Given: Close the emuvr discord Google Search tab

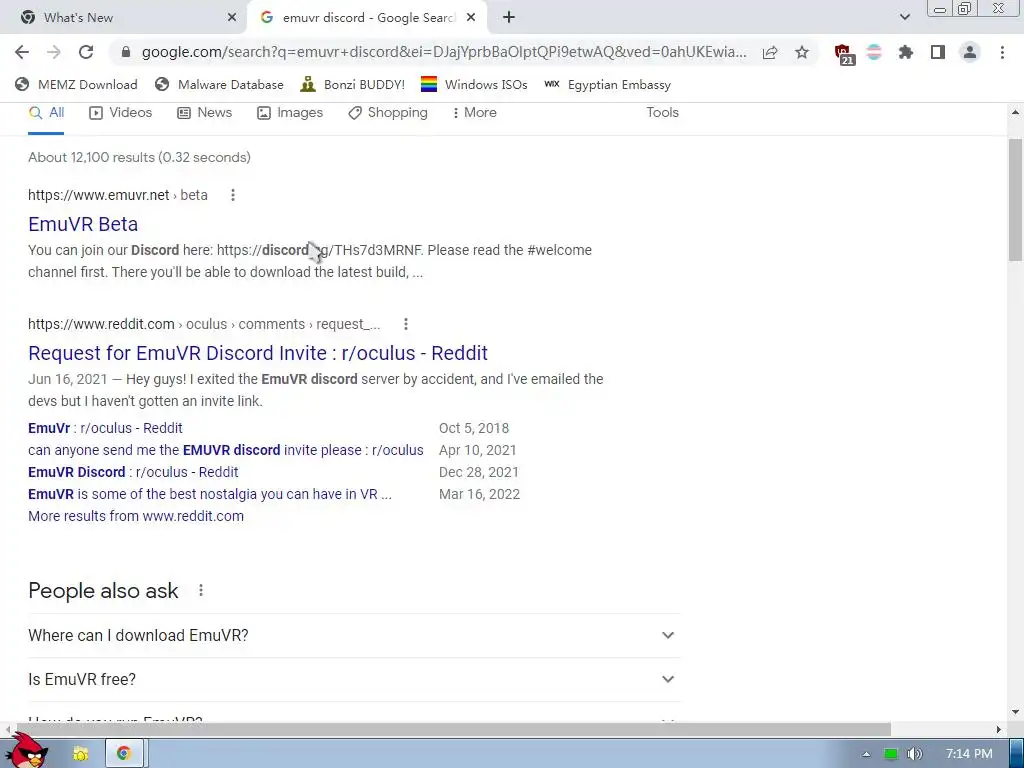Looking at the screenshot, I should [471, 18].
